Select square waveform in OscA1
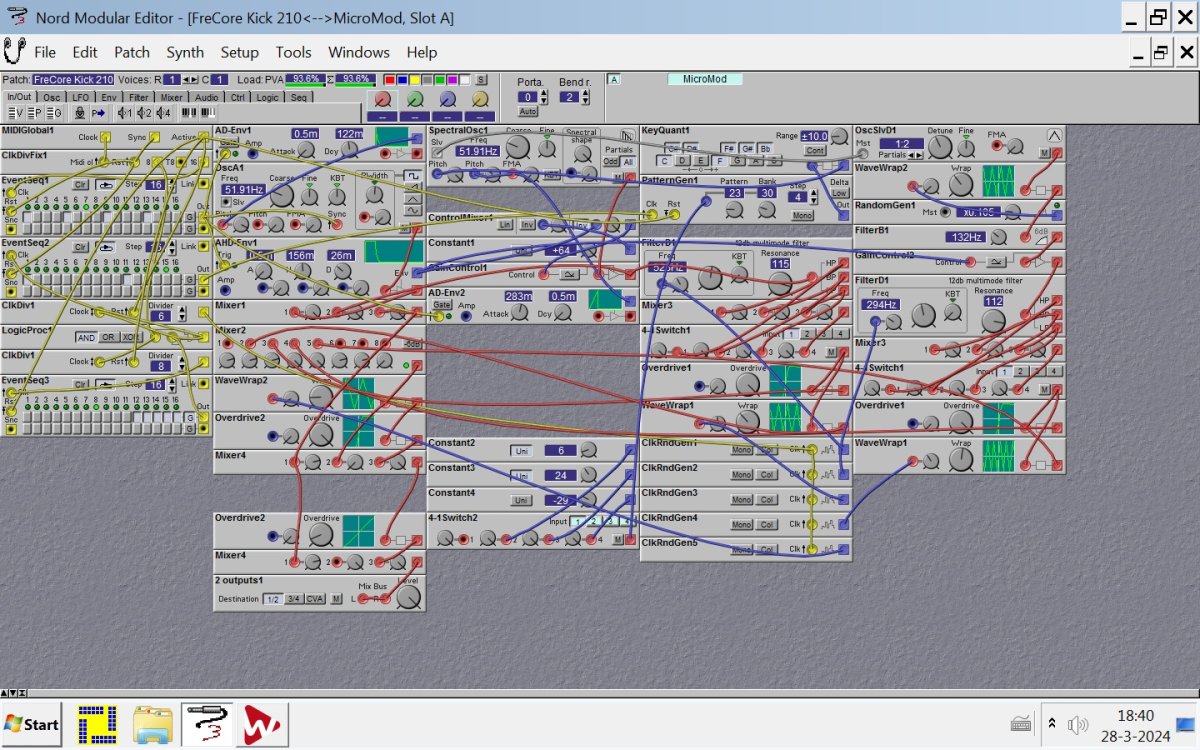 coord(413,176)
